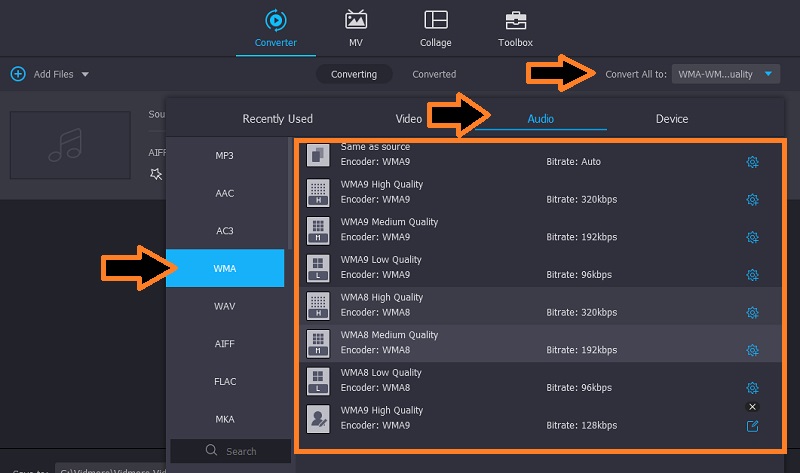Open the Recently Used tab

277,119
